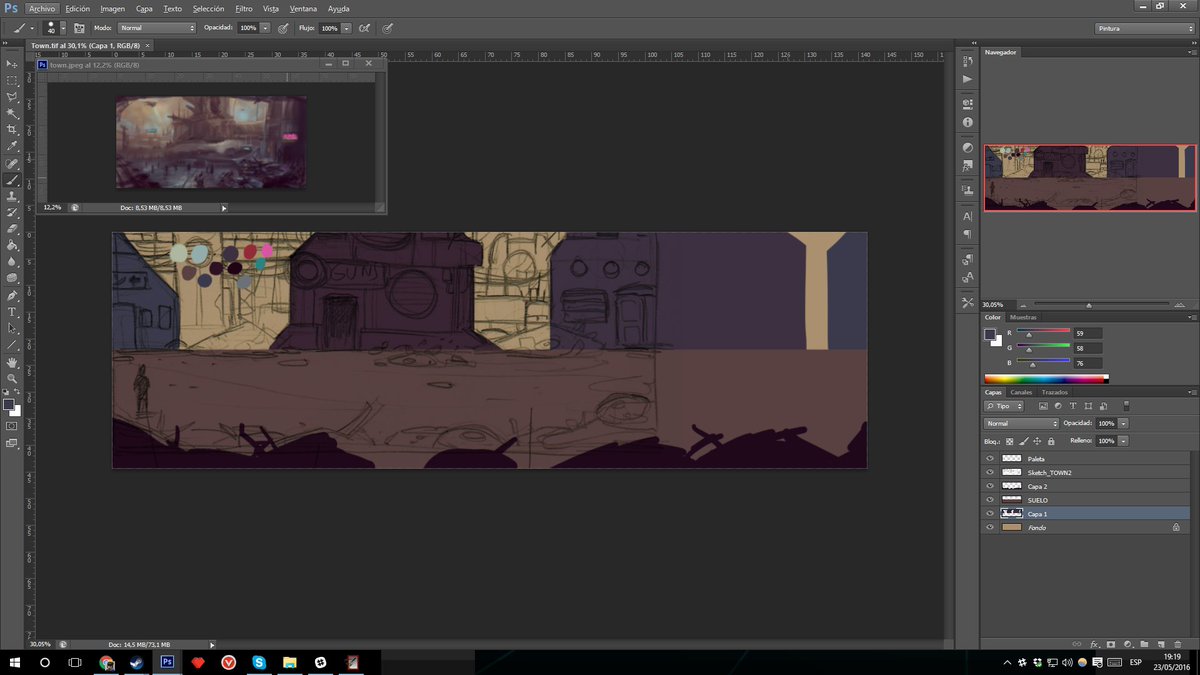The height and width of the screenshot is (675, 1200).
Task: Open the Windows Start menu
Action: tap(14, 662)
